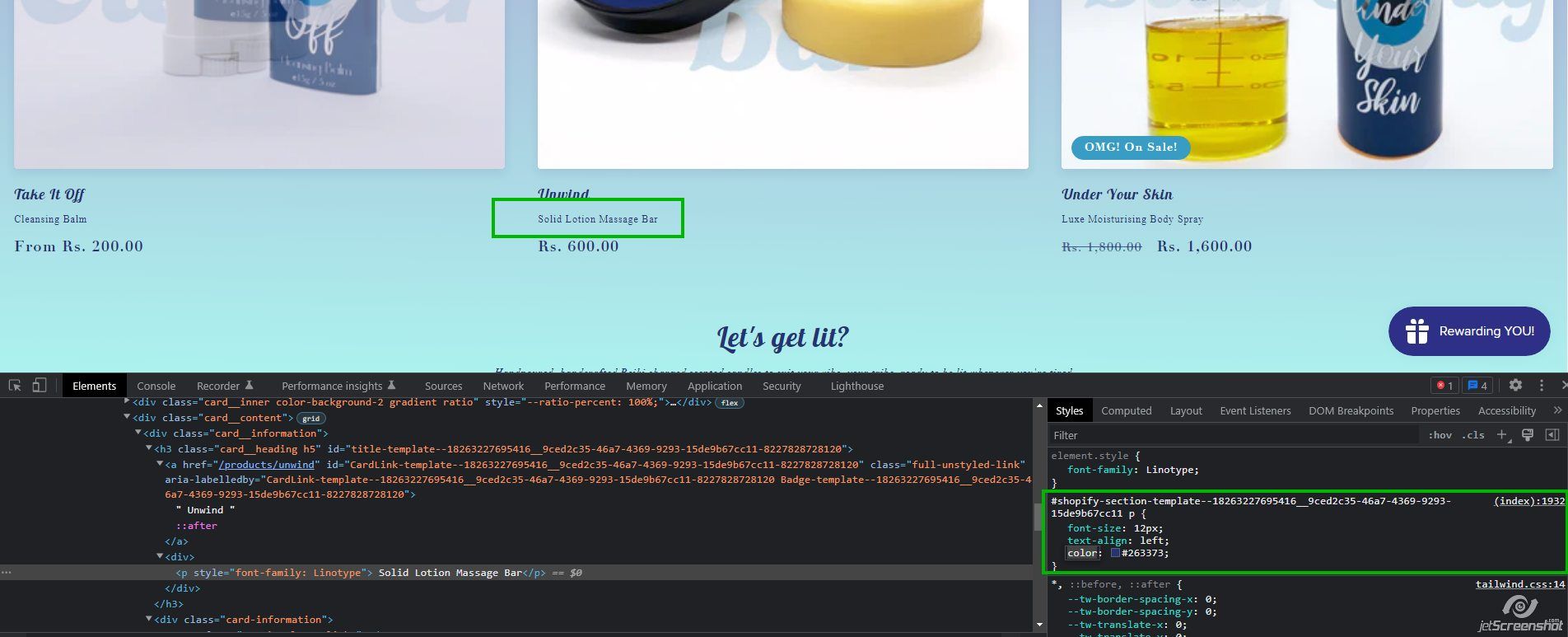Open the Security tab
Screen dimensions: 1568x637
point(782,386)
